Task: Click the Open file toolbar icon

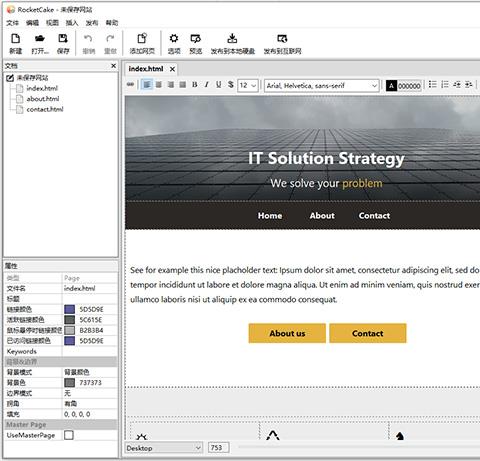Action: [40, 39]
